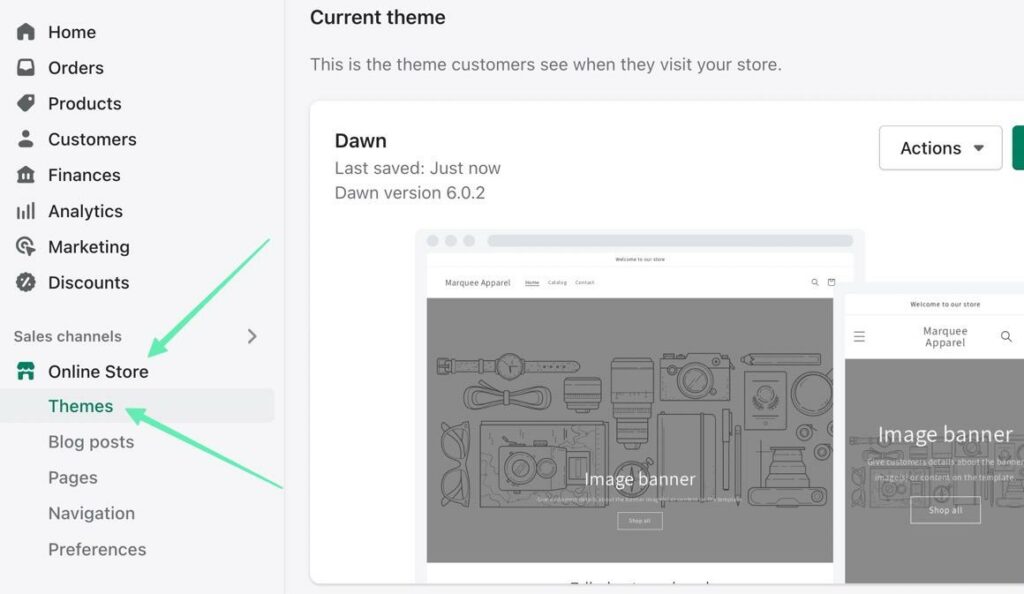The width and height of the screenshot is (1024, 594).
Task: Click the Orders inbox icon
Action: [26, 68]
